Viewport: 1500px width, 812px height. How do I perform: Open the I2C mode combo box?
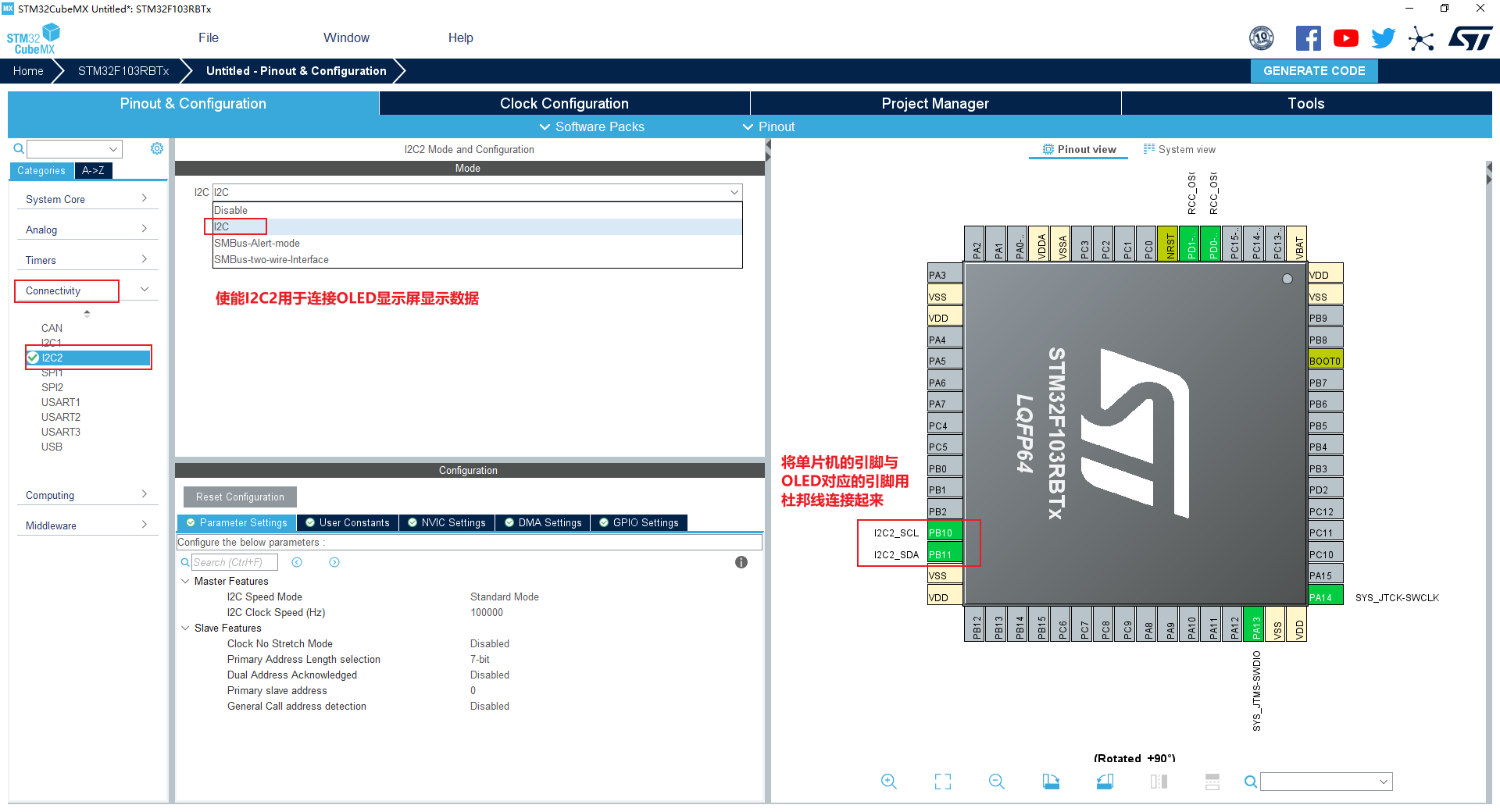point(477,192)
